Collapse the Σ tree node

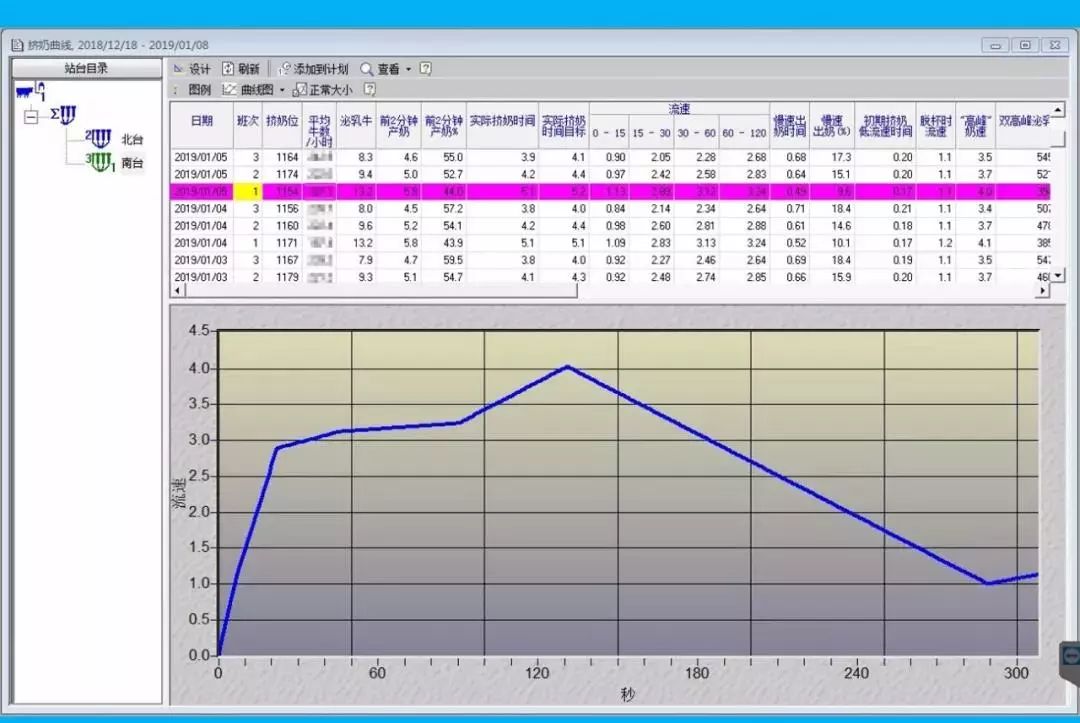click(31, 116)
